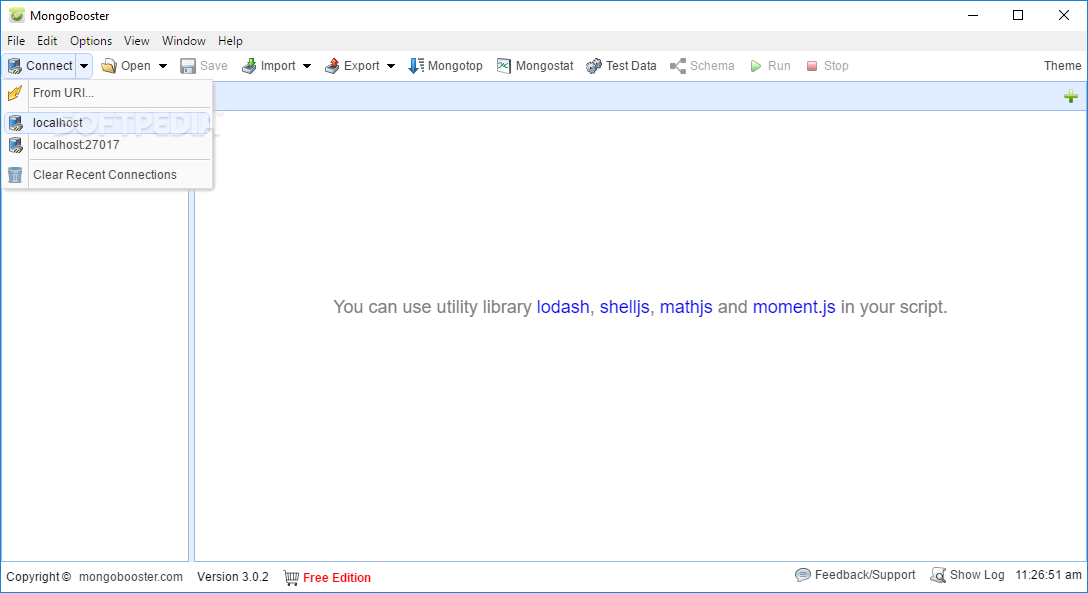Viewport: 1088px width, 593px height.
Task: Click the shopping cart icon
Action: 291,577
